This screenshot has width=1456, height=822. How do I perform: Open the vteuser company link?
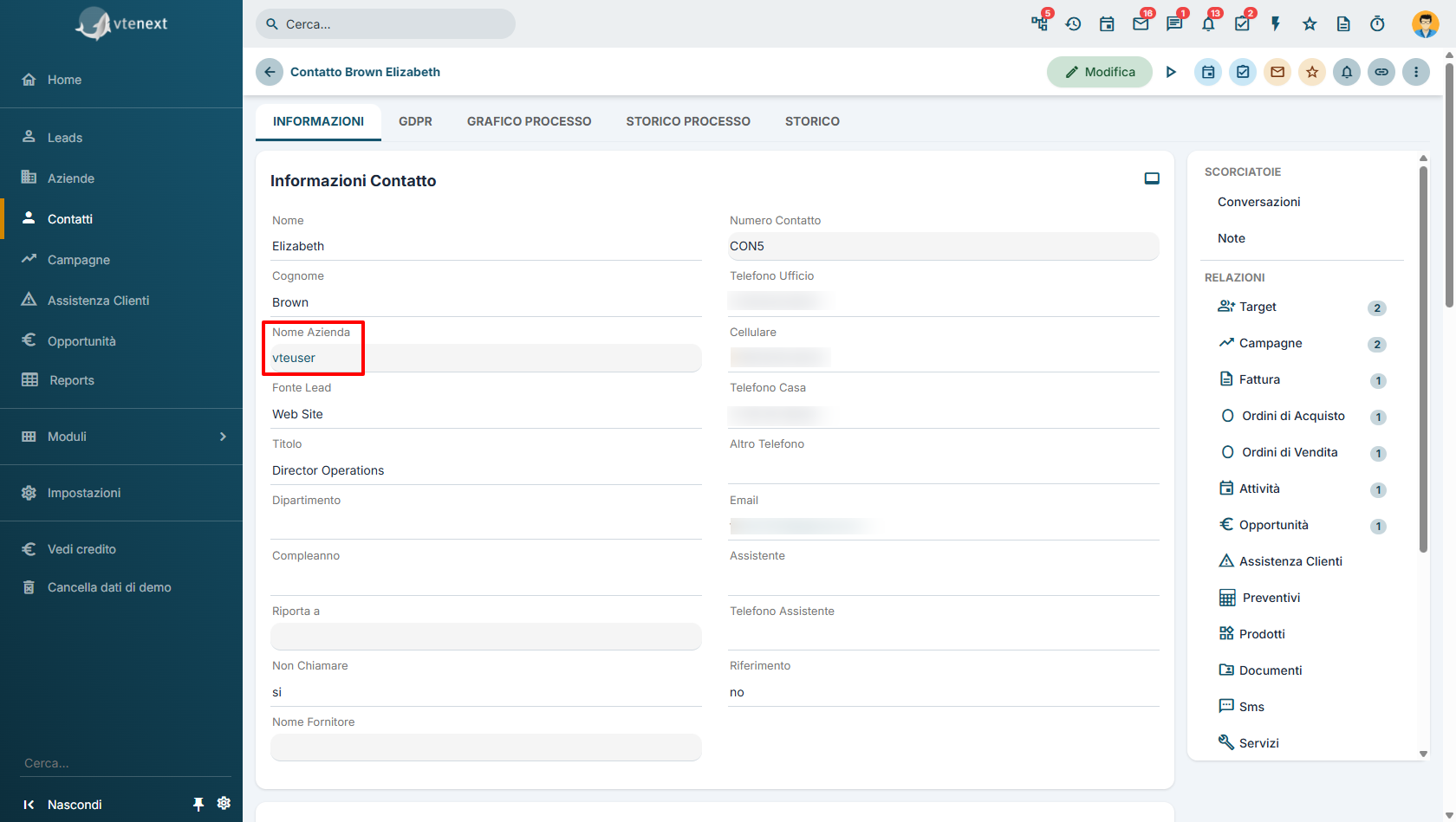tap(294, 358)
